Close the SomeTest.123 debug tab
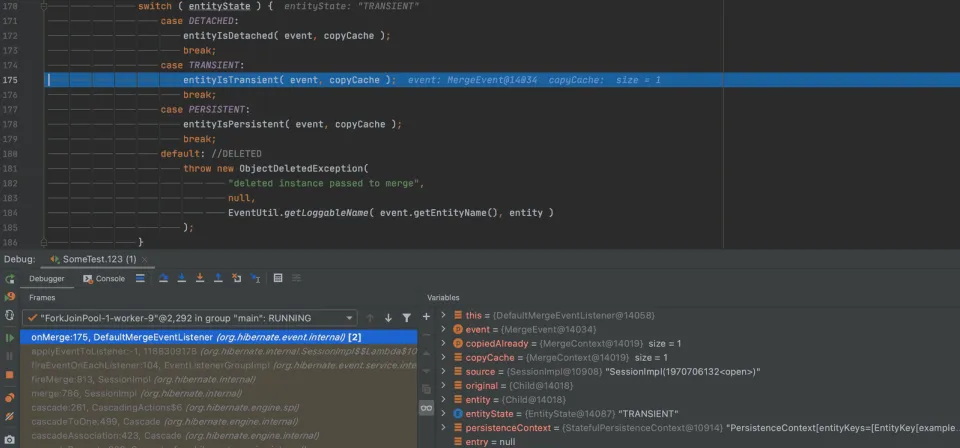 tap(145, 259)
